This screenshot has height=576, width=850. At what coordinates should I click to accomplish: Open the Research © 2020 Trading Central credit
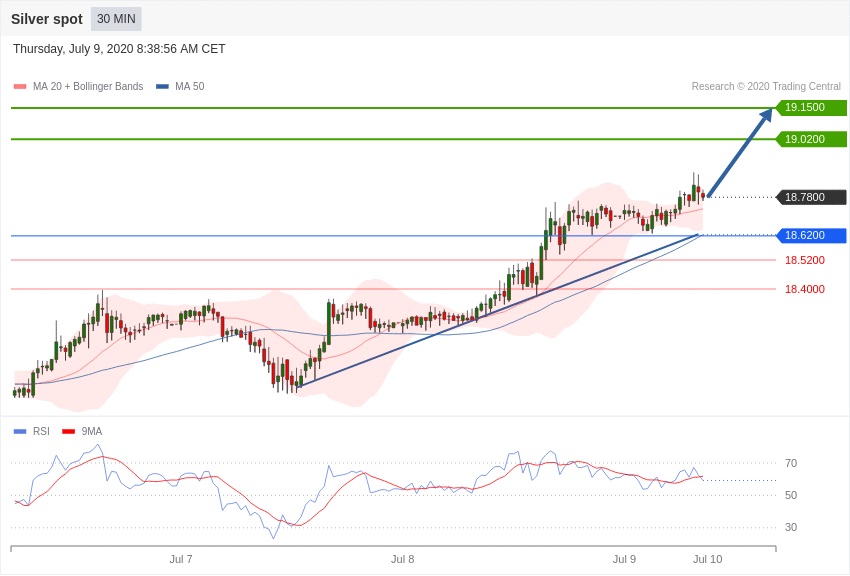(x=766, y=87)
